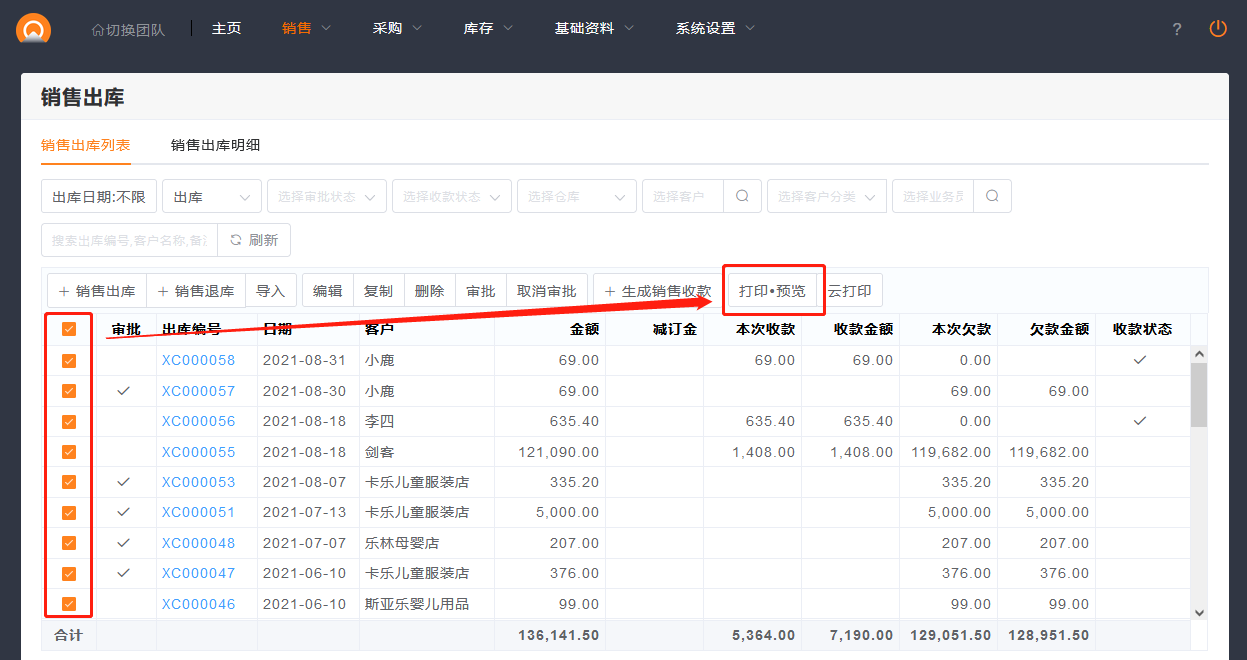Image resolution: width=1247 pixels, height=660 pixels.
Task: Click the orange app logo icon
Action: (x=33, y=28)
